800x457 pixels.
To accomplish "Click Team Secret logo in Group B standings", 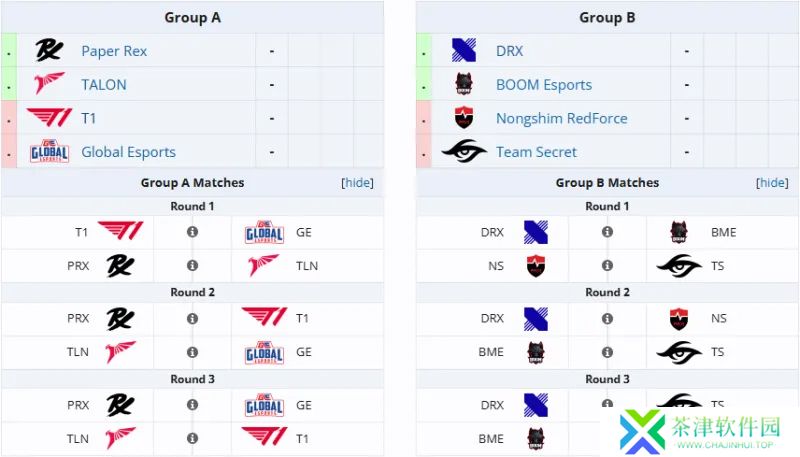I will tap(464, 151).
